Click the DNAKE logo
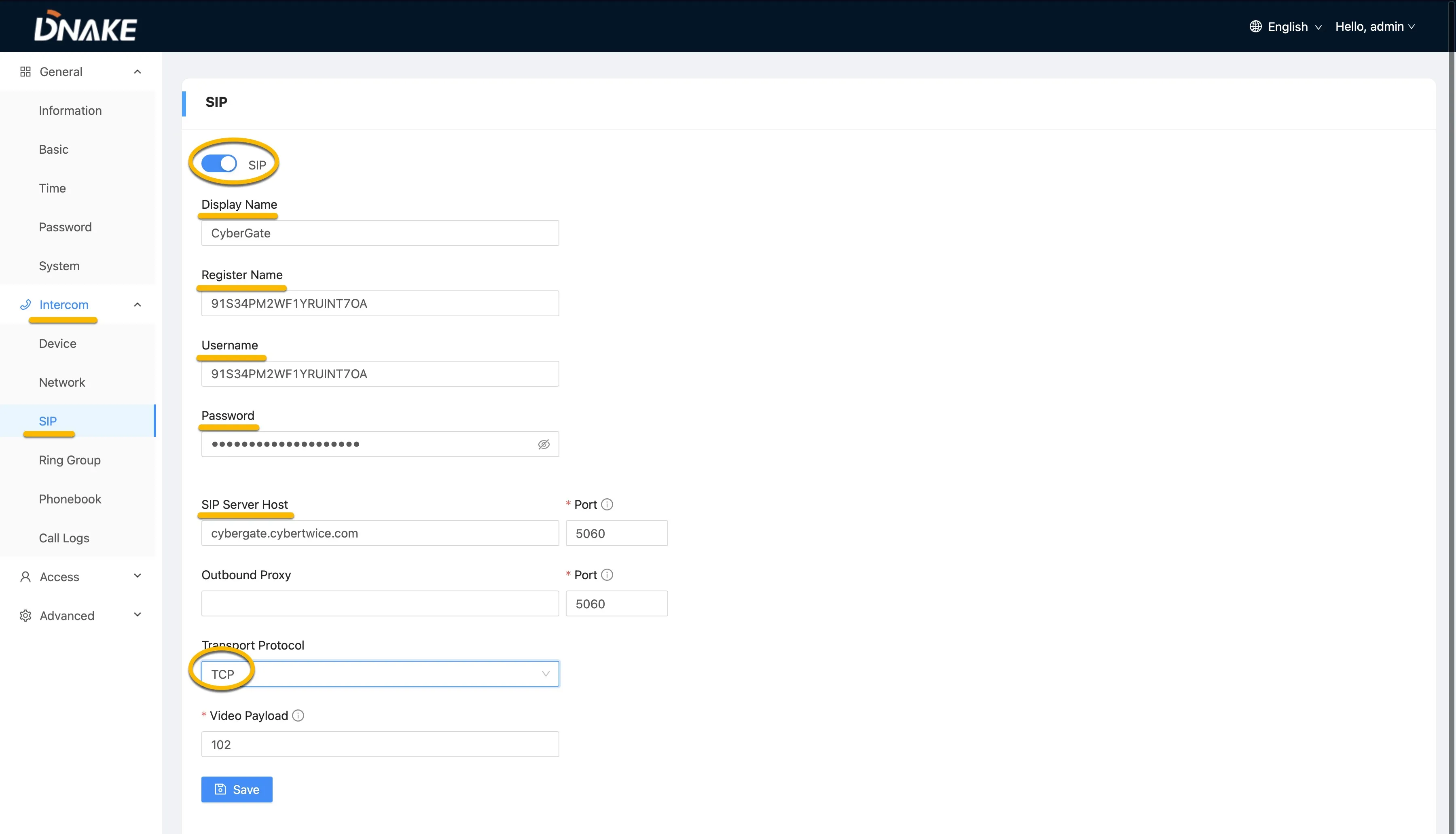This screenshot has height=834, width=1456. [85, 26]
